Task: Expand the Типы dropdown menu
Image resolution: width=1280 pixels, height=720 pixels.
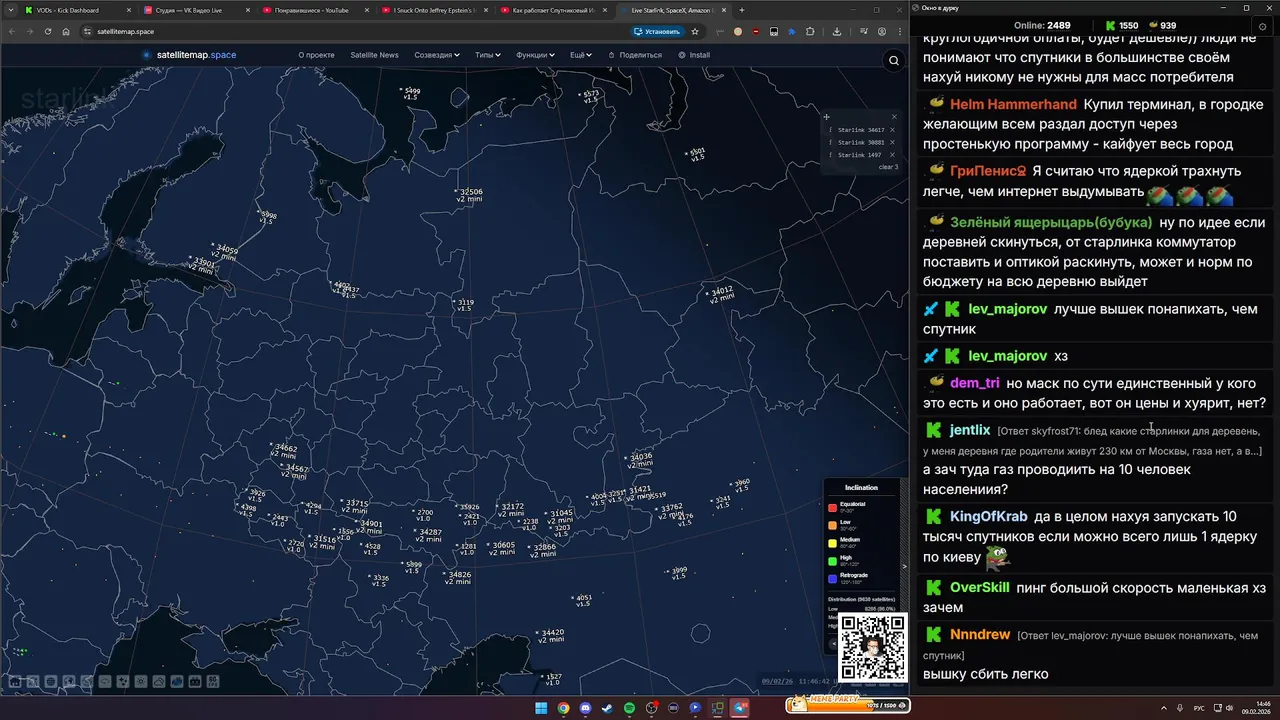Action: [x=488, y=55]
